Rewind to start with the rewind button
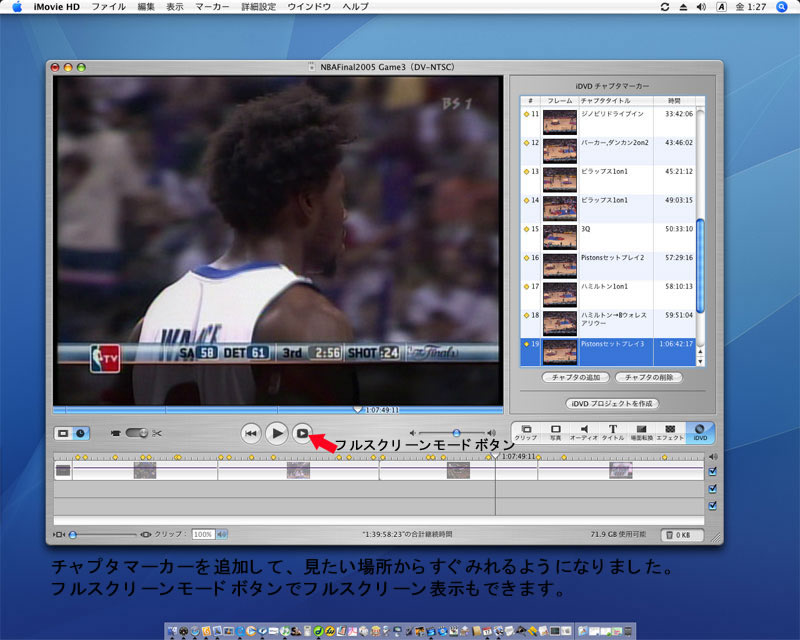 click(x=251, y=433)
